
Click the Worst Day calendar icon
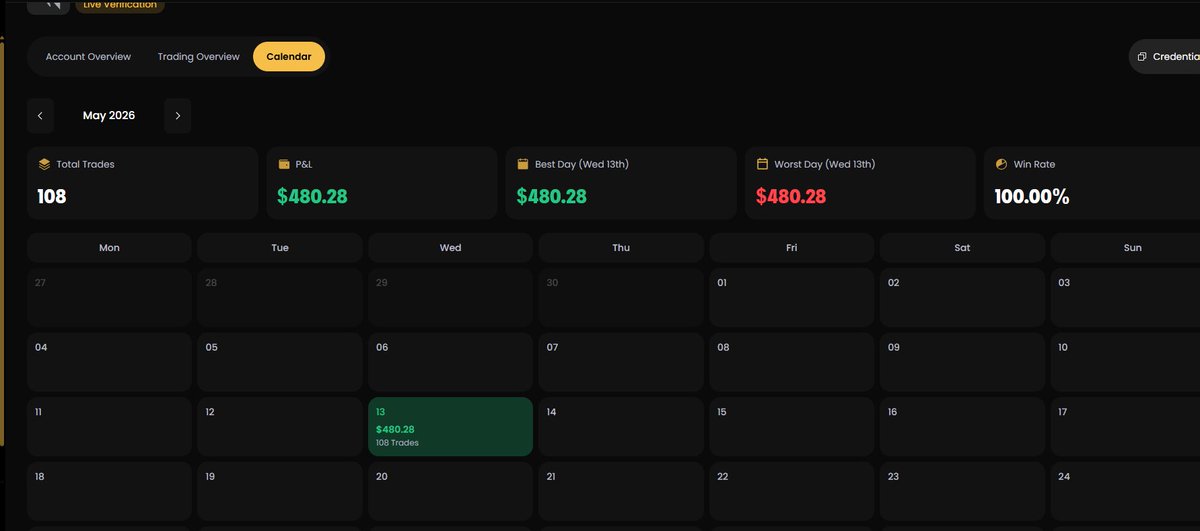[762, 164]
